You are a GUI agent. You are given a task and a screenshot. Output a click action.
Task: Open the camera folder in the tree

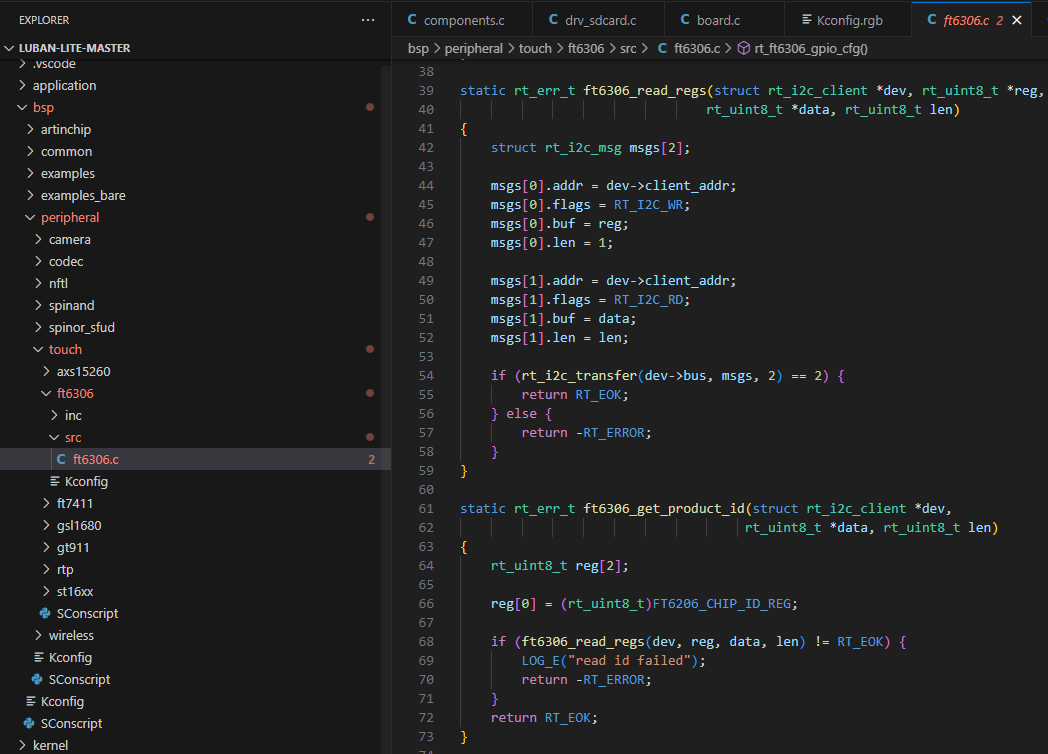coord(69,239)
